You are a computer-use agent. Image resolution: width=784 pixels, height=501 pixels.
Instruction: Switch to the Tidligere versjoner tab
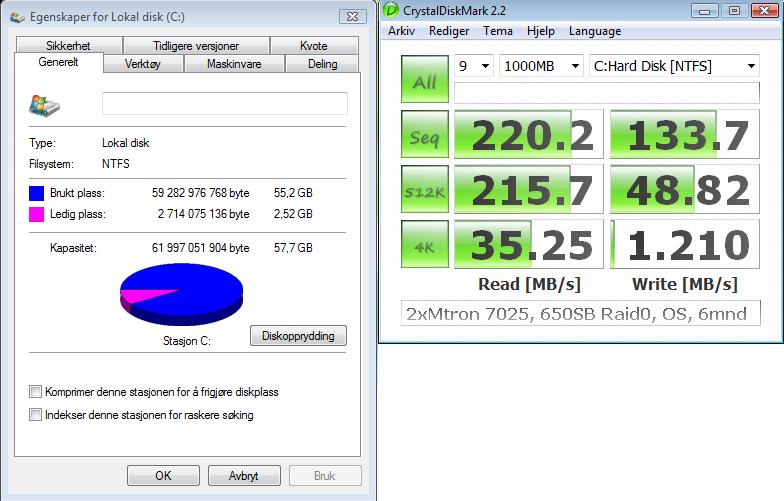(196, 46)
